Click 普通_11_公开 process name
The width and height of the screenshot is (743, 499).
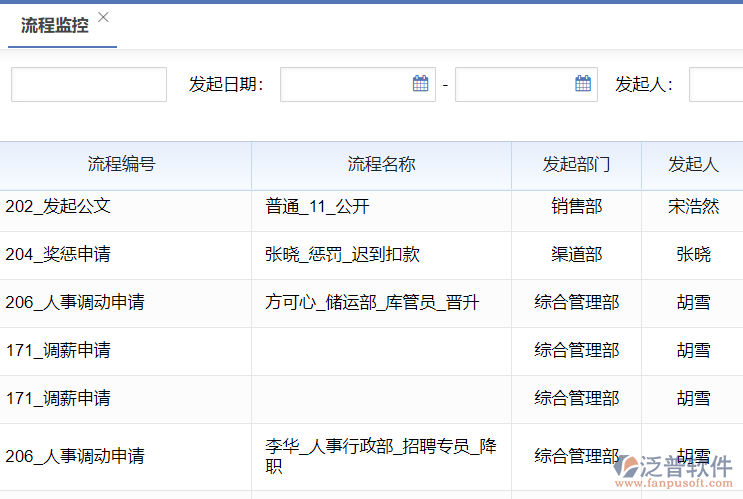click(x=317, y=207)
